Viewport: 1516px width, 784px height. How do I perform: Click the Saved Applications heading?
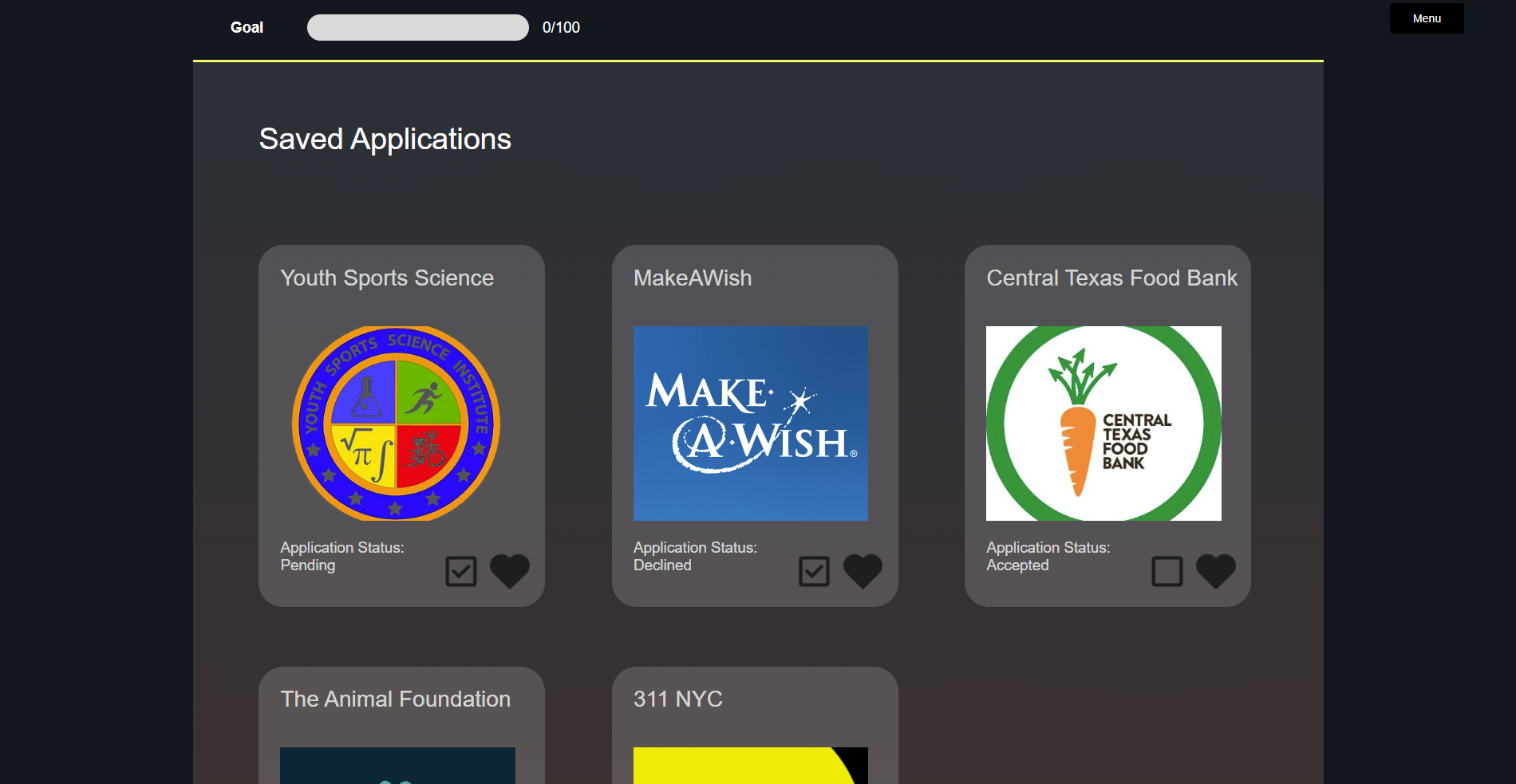(x=385, y=139)
